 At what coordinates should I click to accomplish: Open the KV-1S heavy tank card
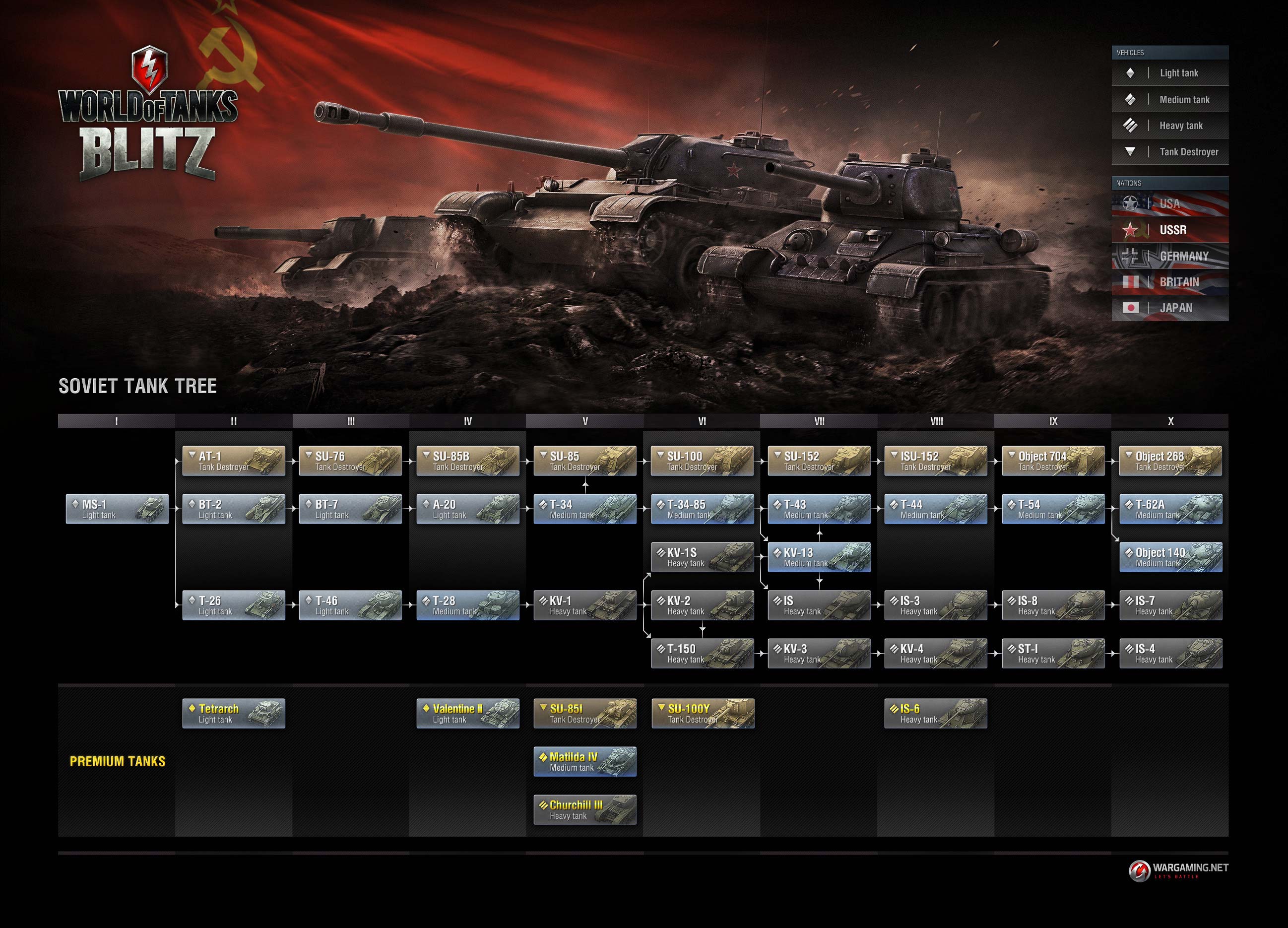[x=703, y=557]
